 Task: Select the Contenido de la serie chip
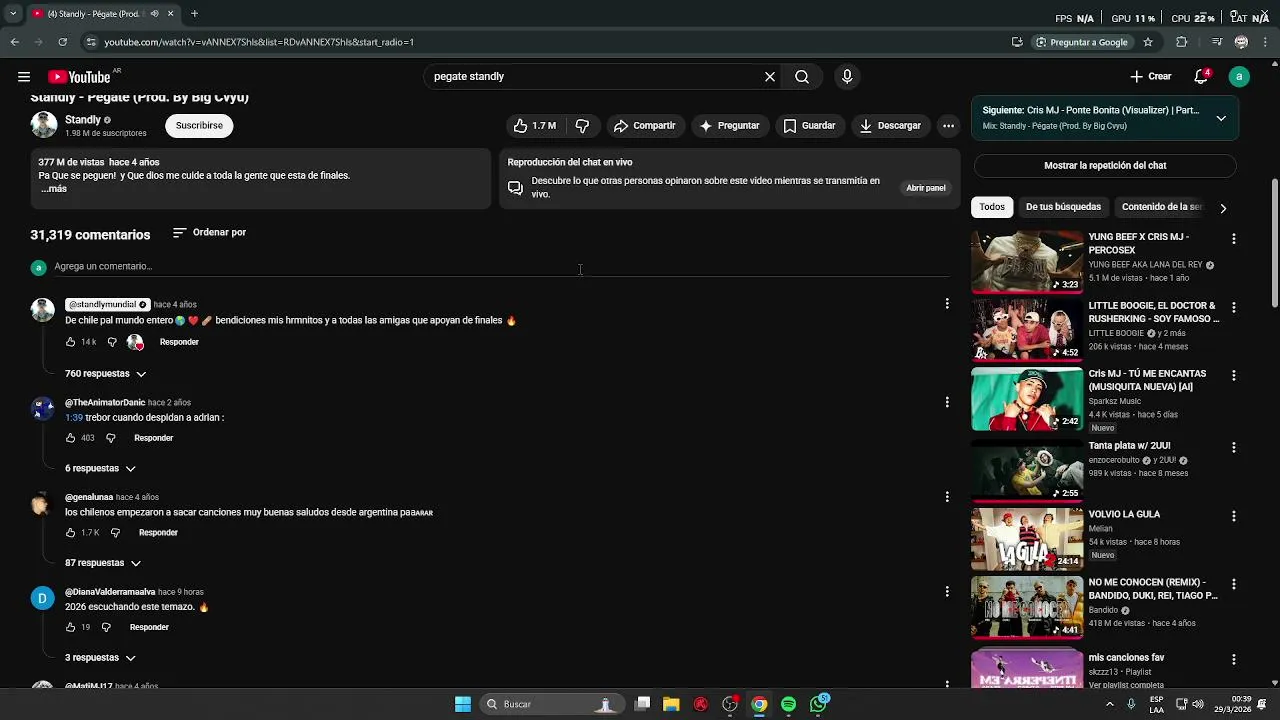tap(1162, 207)
